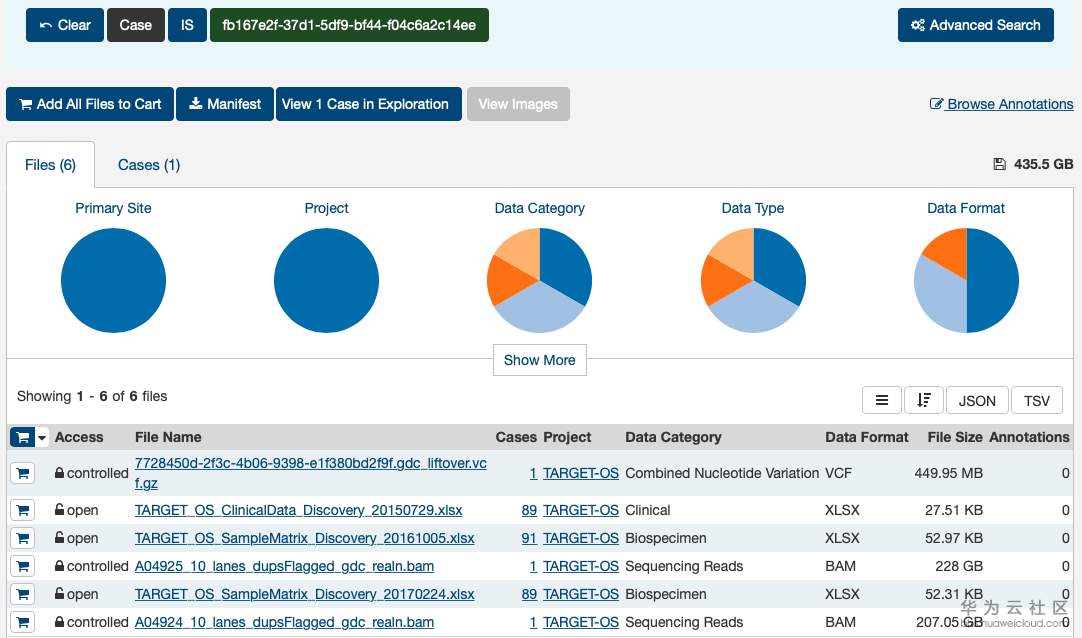
Task: Click the 435.5 GB total size label
Action: pyautogui.click(x=1033, y=164)
